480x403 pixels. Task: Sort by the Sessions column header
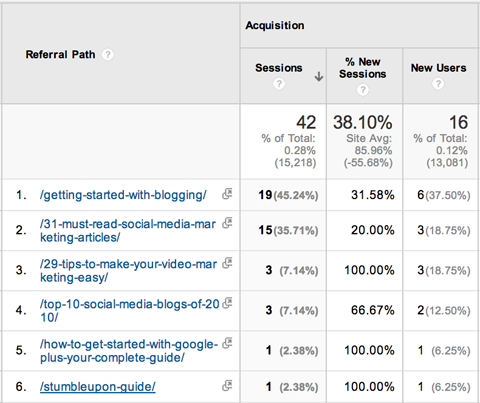279,68
